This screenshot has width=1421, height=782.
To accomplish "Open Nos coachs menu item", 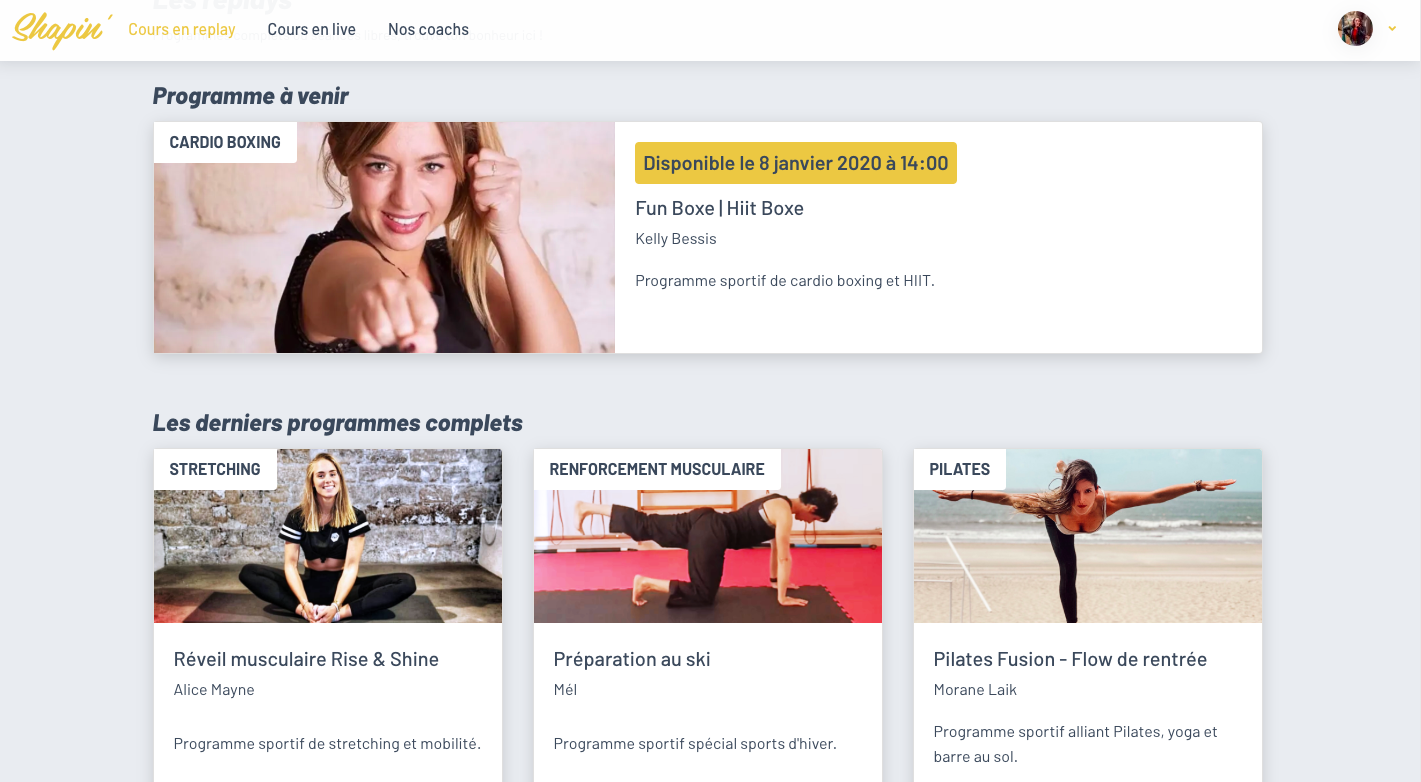I will click(x=428, y=29).
